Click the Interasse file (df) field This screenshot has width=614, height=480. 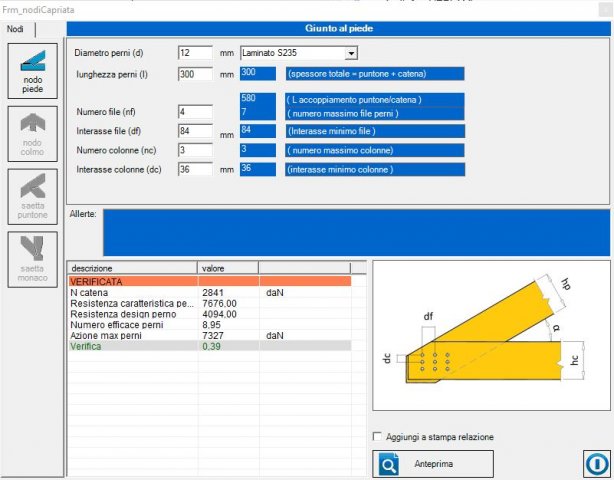(195, 131)
